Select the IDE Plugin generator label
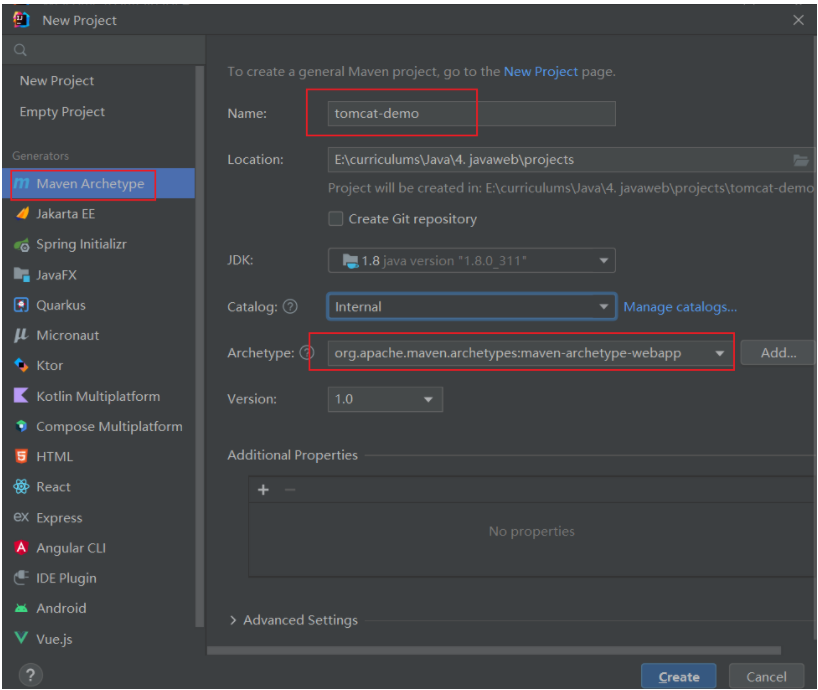 66,578
